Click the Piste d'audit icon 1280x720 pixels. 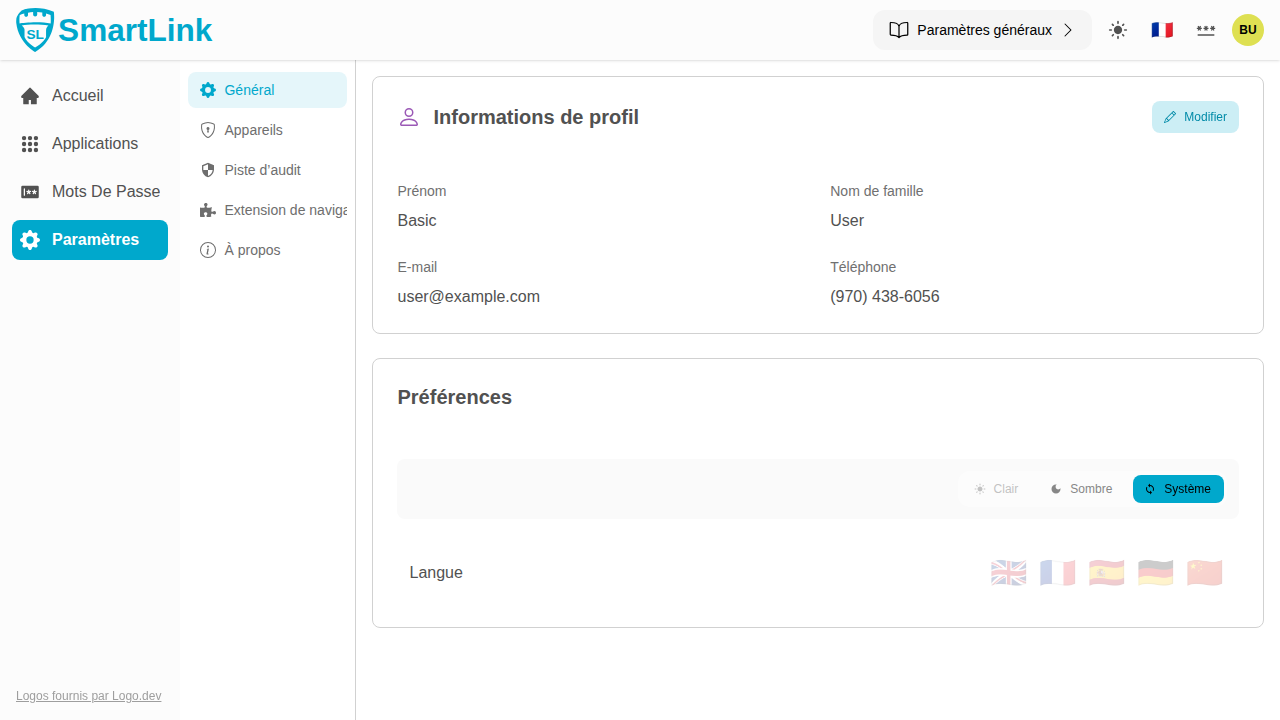click(208, 170)
